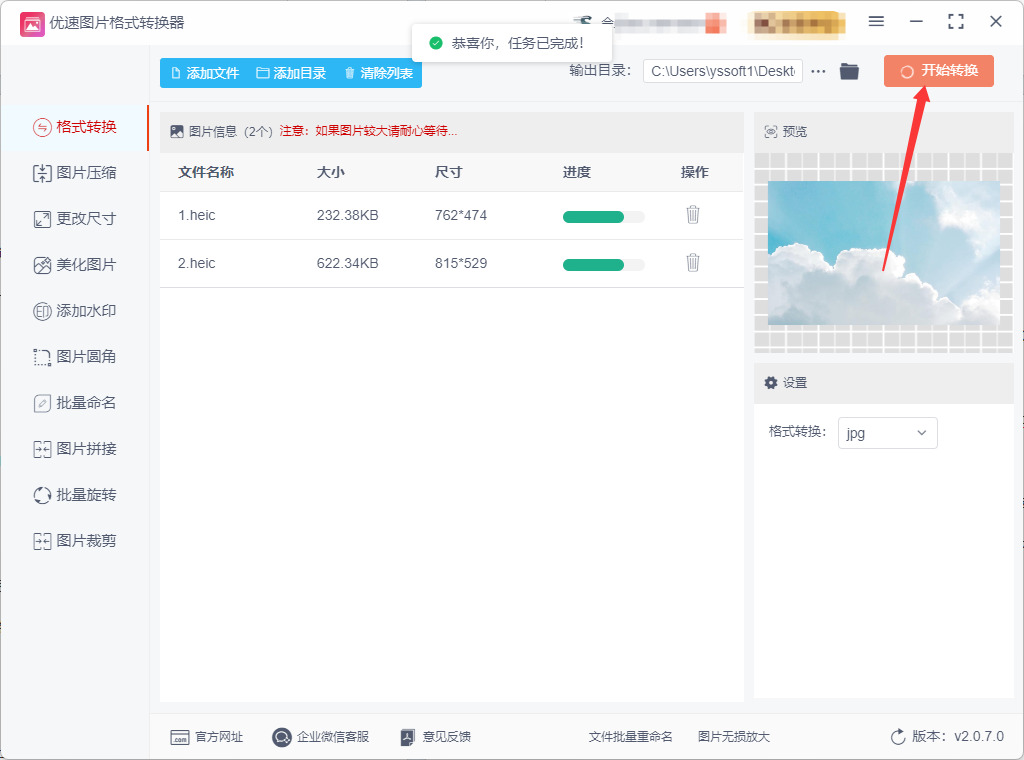Click the output directory path field
Screen dimensions: 1024x760
click(x=723, y=71)
